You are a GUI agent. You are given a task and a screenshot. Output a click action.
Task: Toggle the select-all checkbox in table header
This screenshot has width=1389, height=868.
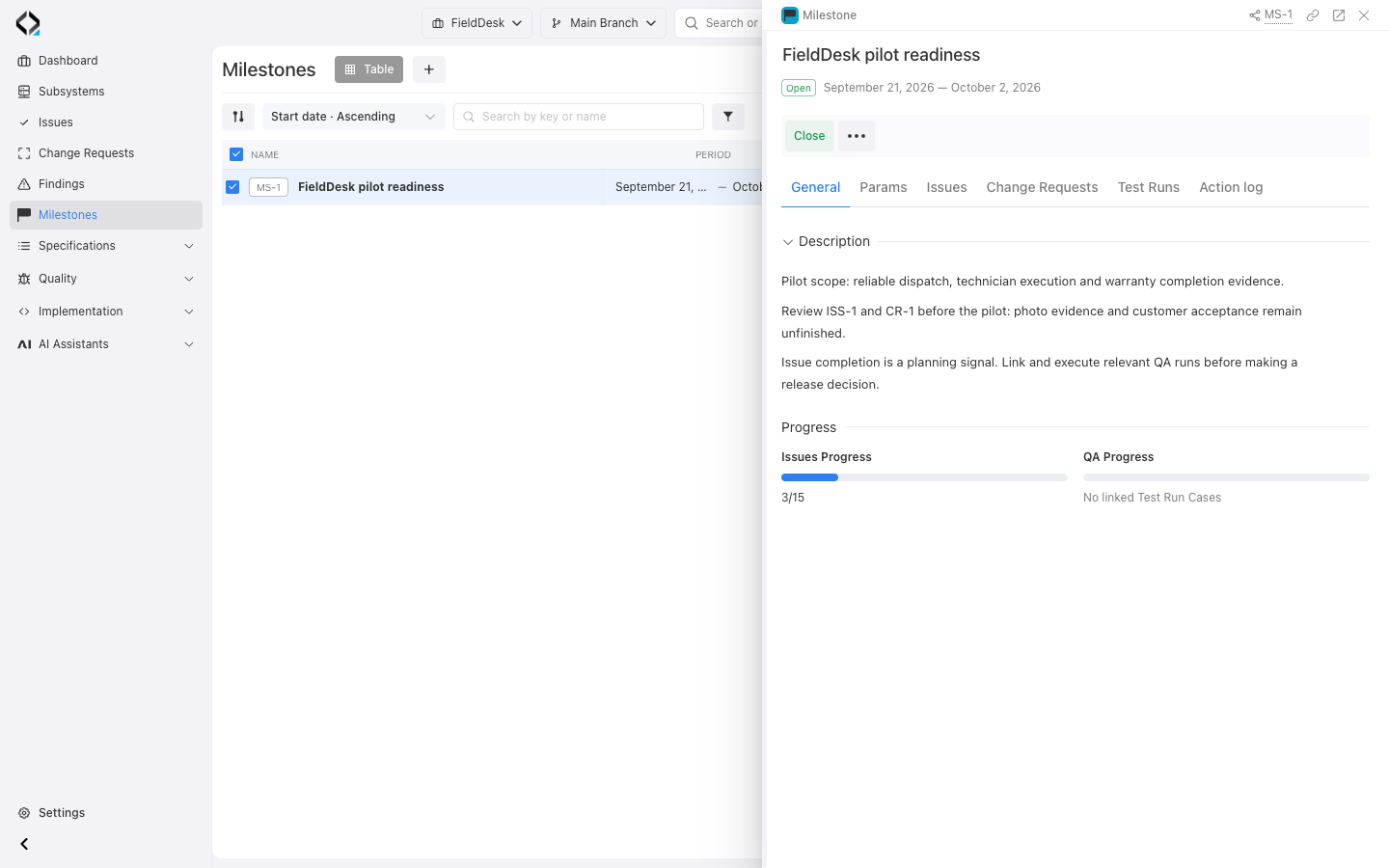coord(236,154)
